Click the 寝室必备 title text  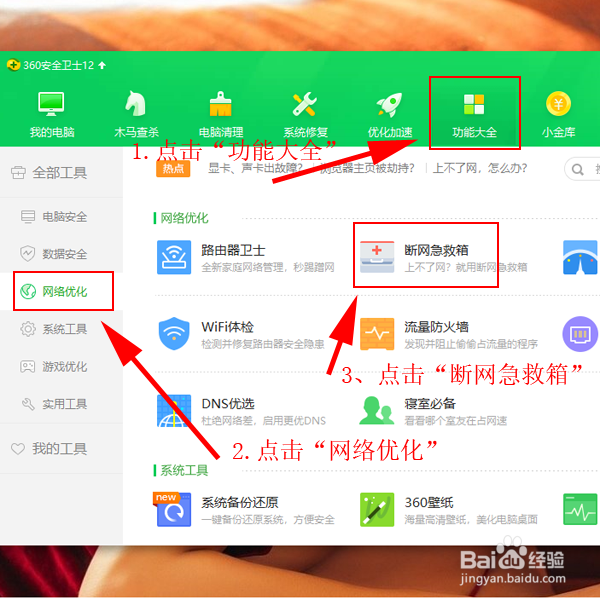430,403
